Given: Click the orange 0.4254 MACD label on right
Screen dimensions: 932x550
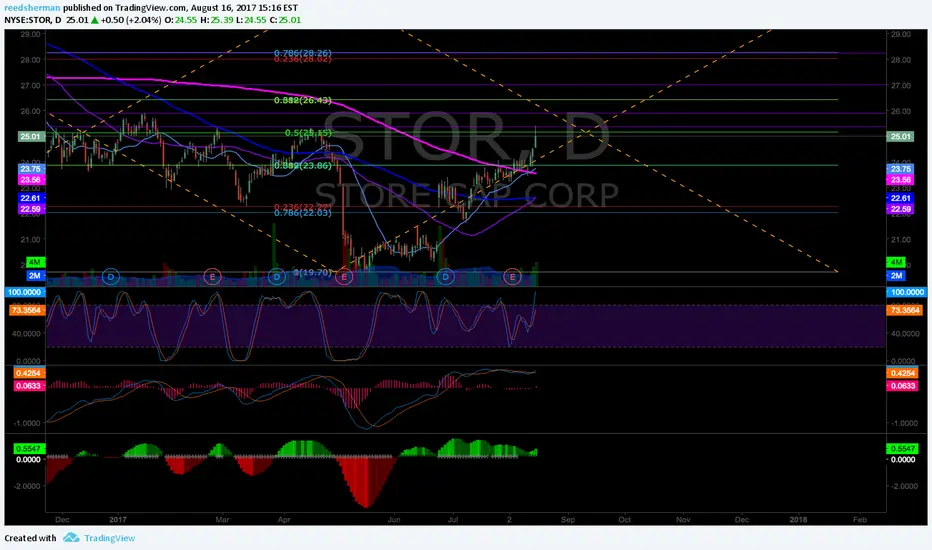Looking at the screenshot, I should (x=902, y=373).
